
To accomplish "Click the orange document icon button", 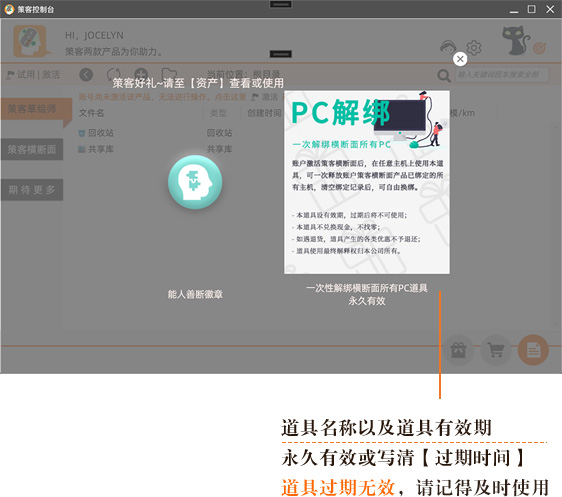I will [533, 350].
